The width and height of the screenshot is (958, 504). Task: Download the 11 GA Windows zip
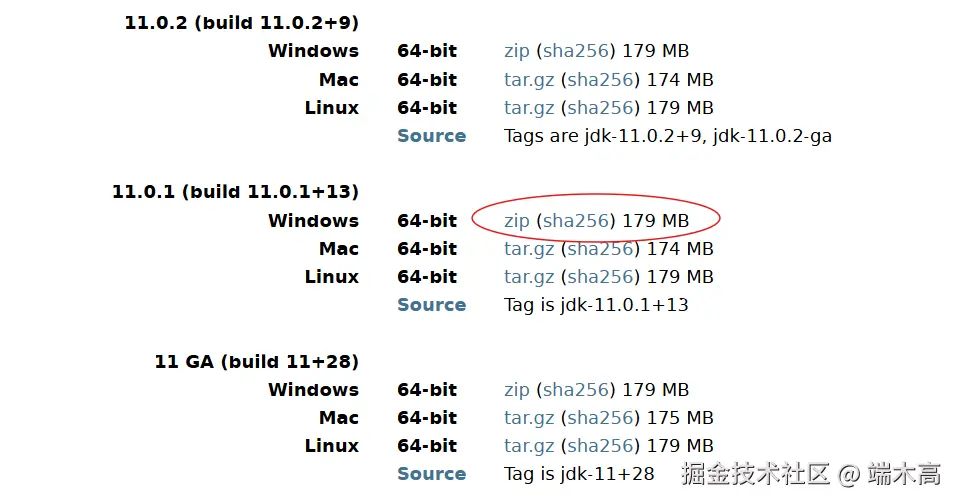pyautogui.click(x=516, y=390)
